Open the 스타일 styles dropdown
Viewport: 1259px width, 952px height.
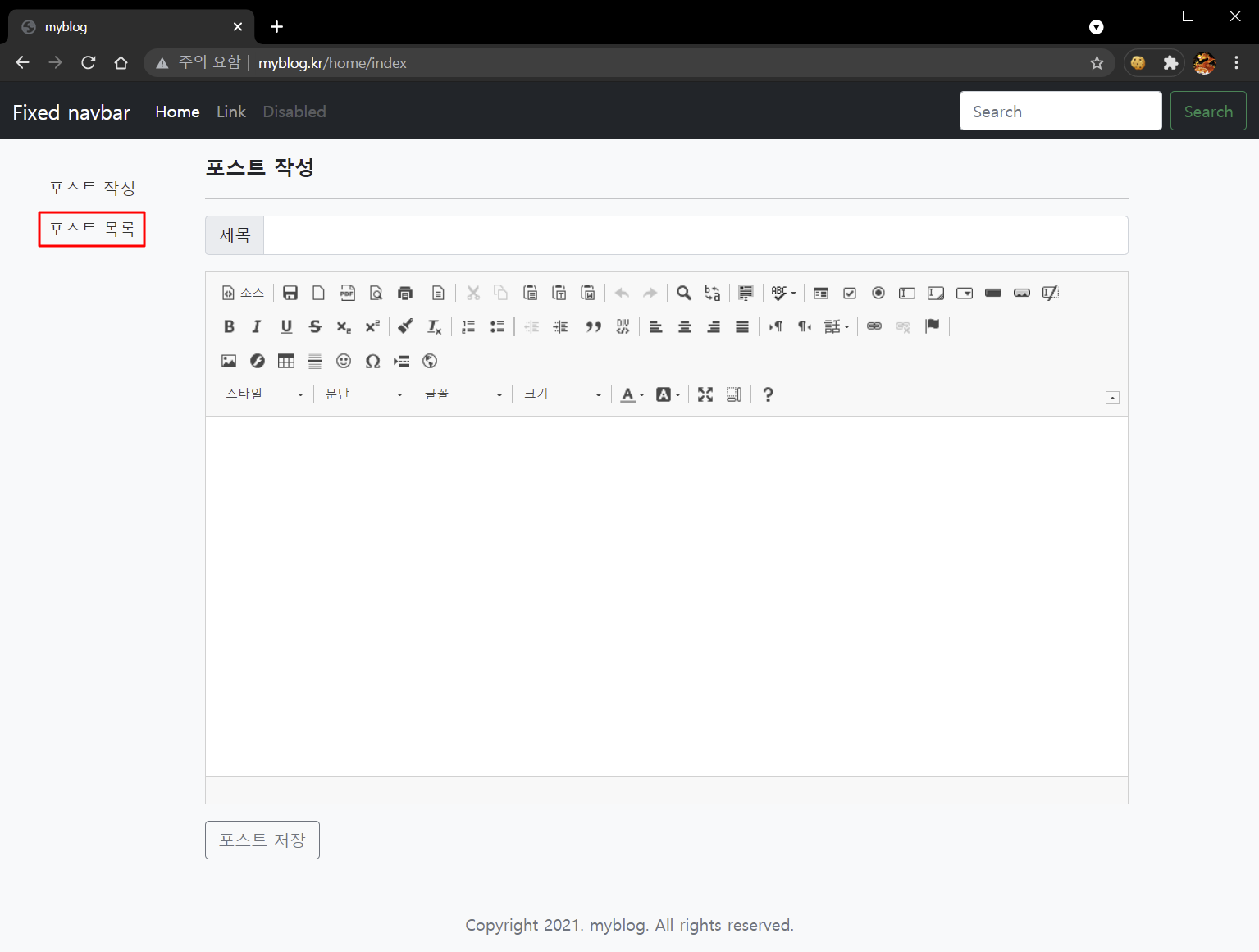point(264,394)
